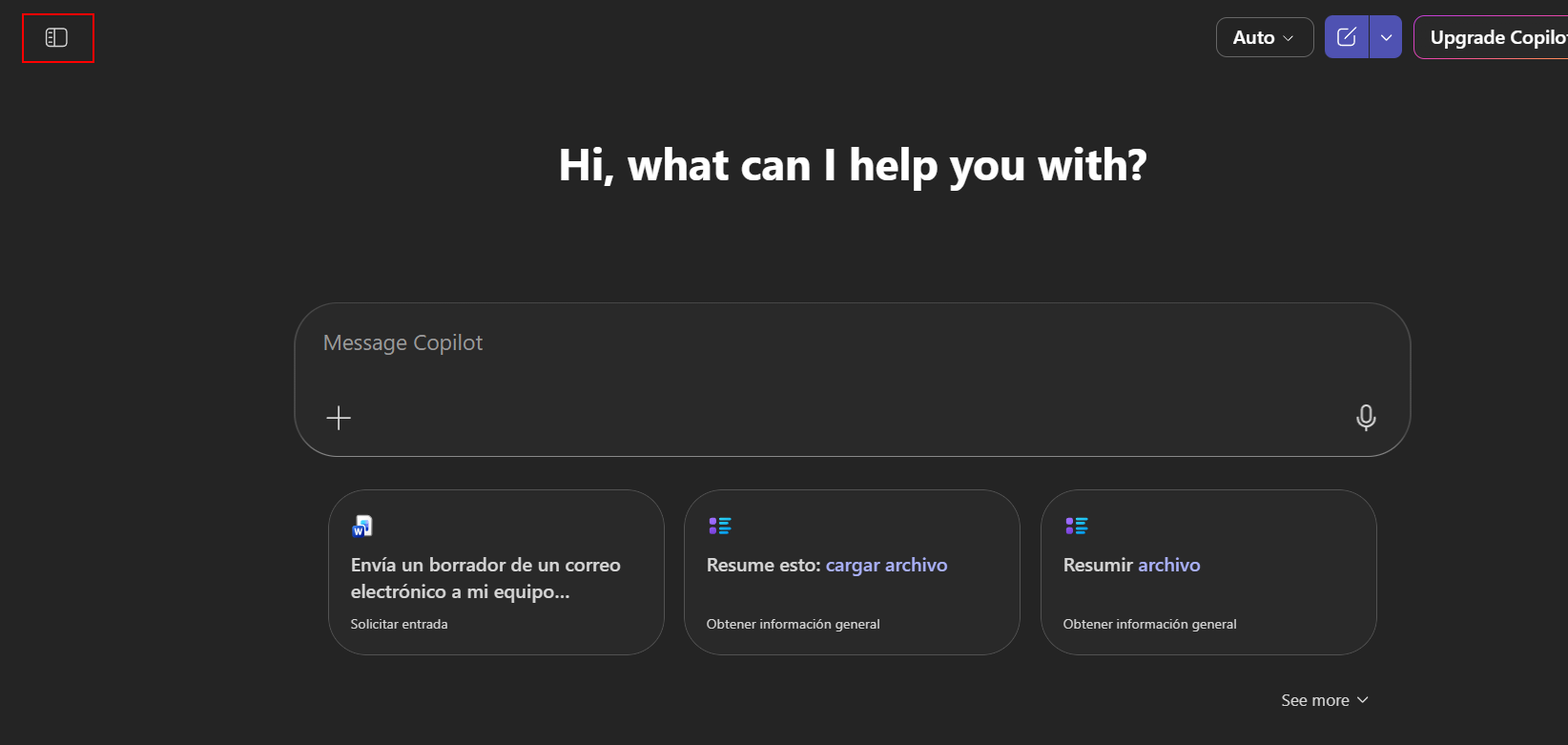Click the 'archivo' link in Resumir card
Screen dimensions: 1568x745
[x=1168, y=565]
